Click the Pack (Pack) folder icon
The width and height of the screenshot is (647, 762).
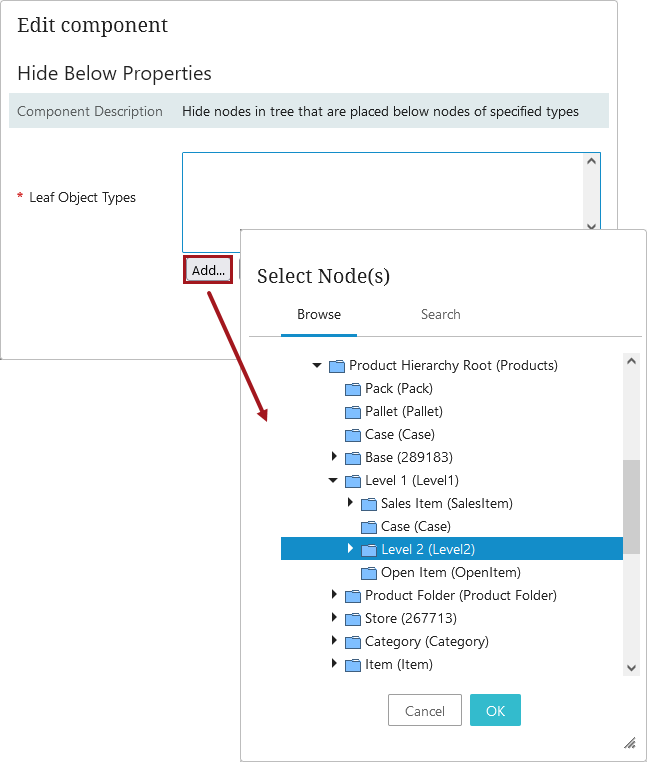pos(352,389)
